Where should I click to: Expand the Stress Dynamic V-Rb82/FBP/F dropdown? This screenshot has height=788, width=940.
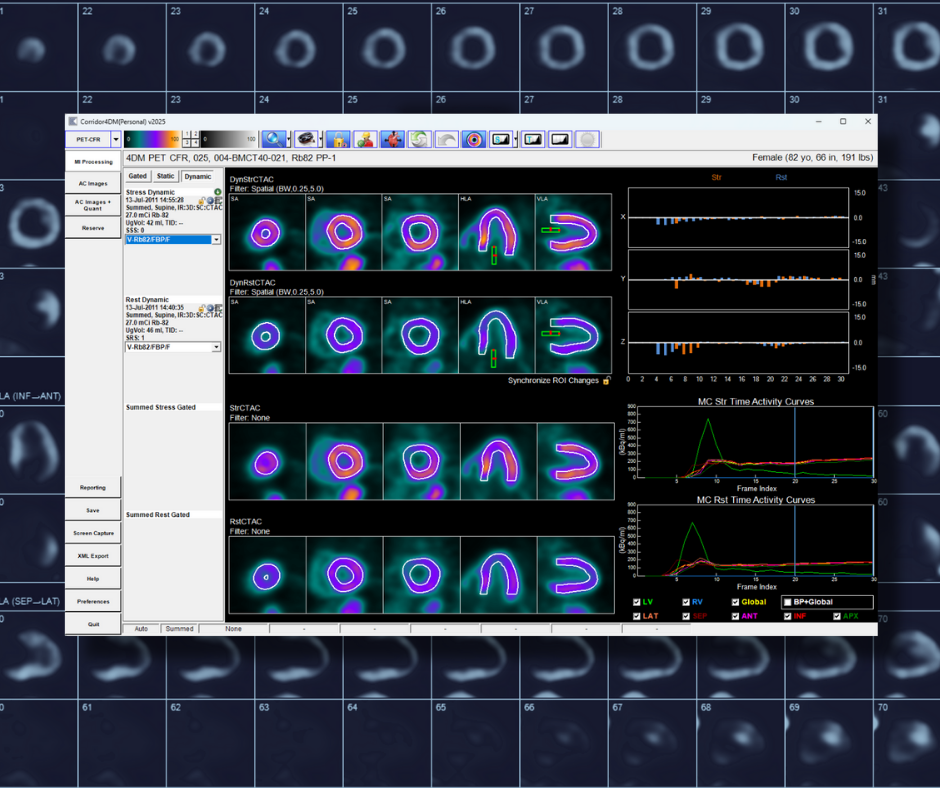216,240
